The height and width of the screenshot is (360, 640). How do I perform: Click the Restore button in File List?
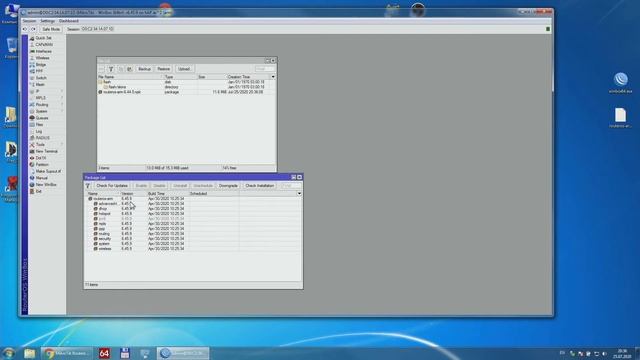pyautogui.click(x=163, y=69)
